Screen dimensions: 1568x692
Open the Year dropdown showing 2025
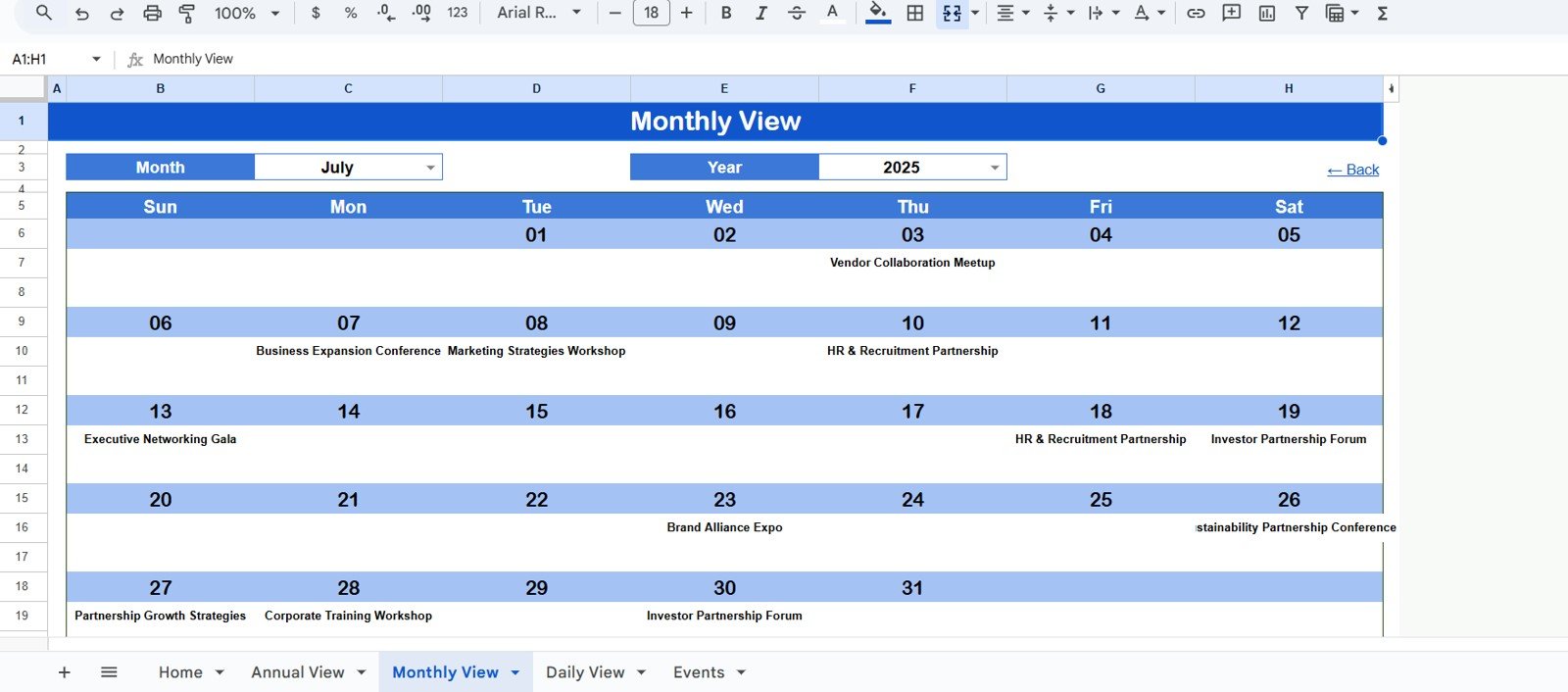pyautogui.click(x=994, y=168)
